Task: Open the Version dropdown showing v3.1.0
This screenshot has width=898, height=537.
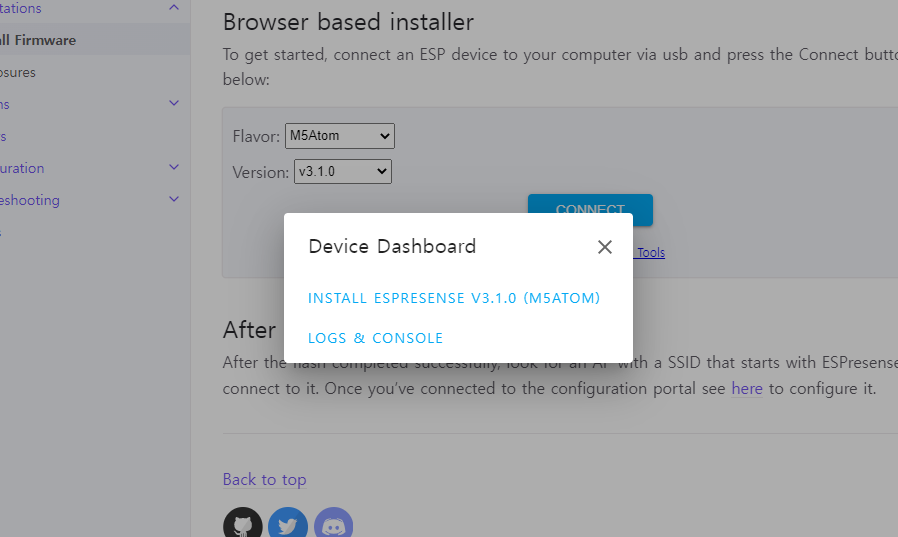Action: pyautogui.click(x=342, y=171)
